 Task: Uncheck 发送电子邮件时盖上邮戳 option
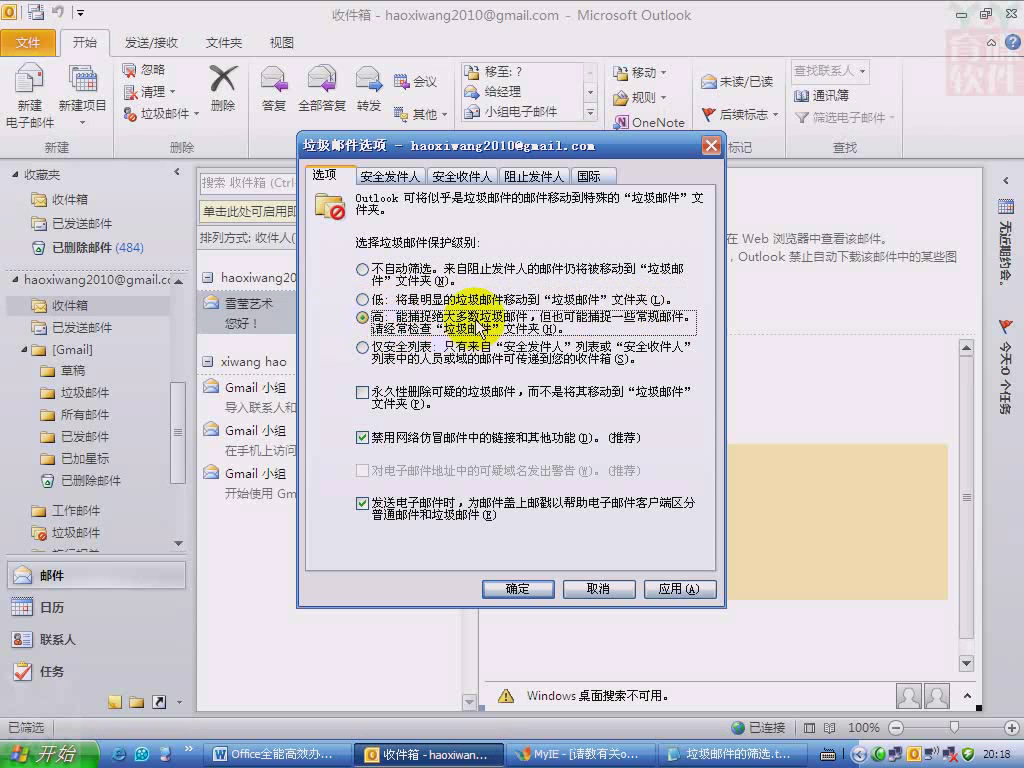(362, 503)
